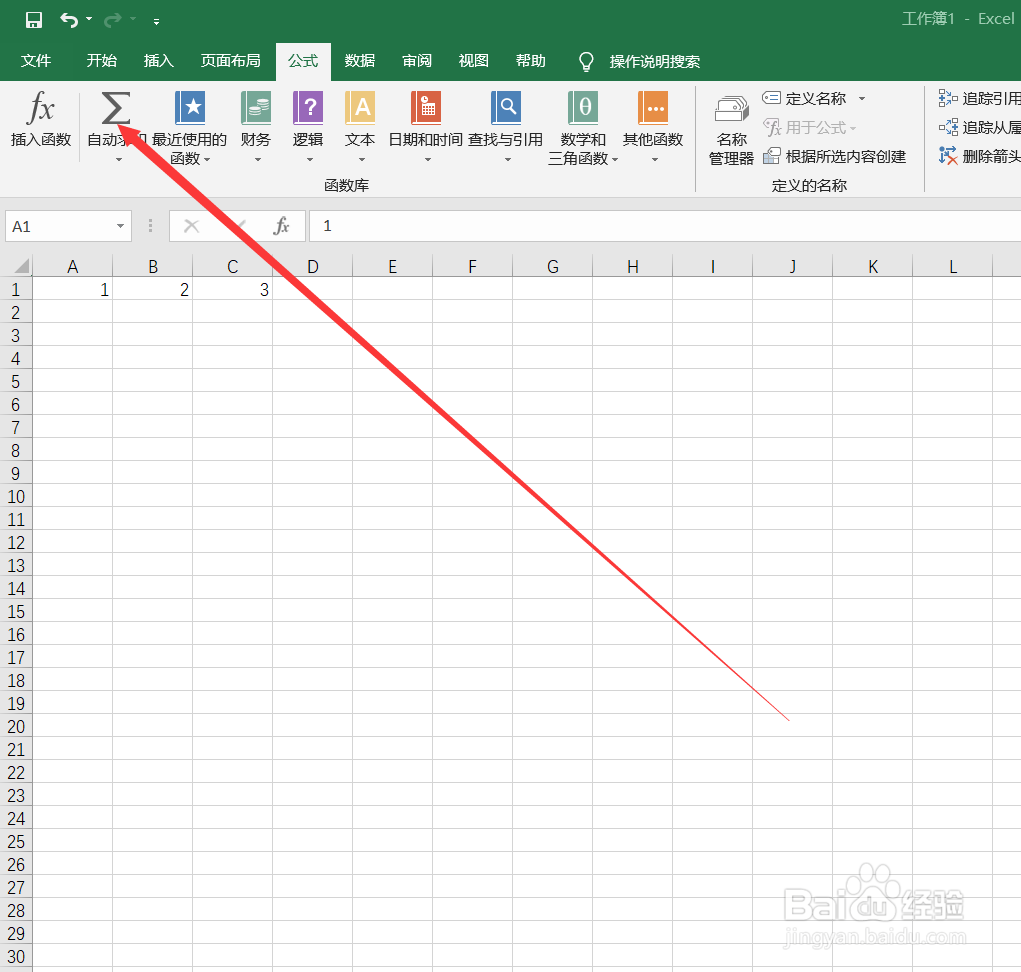Switch to the 插入 tab
This screenshot has height=972, width=1021.
click(x=158, y=61)
